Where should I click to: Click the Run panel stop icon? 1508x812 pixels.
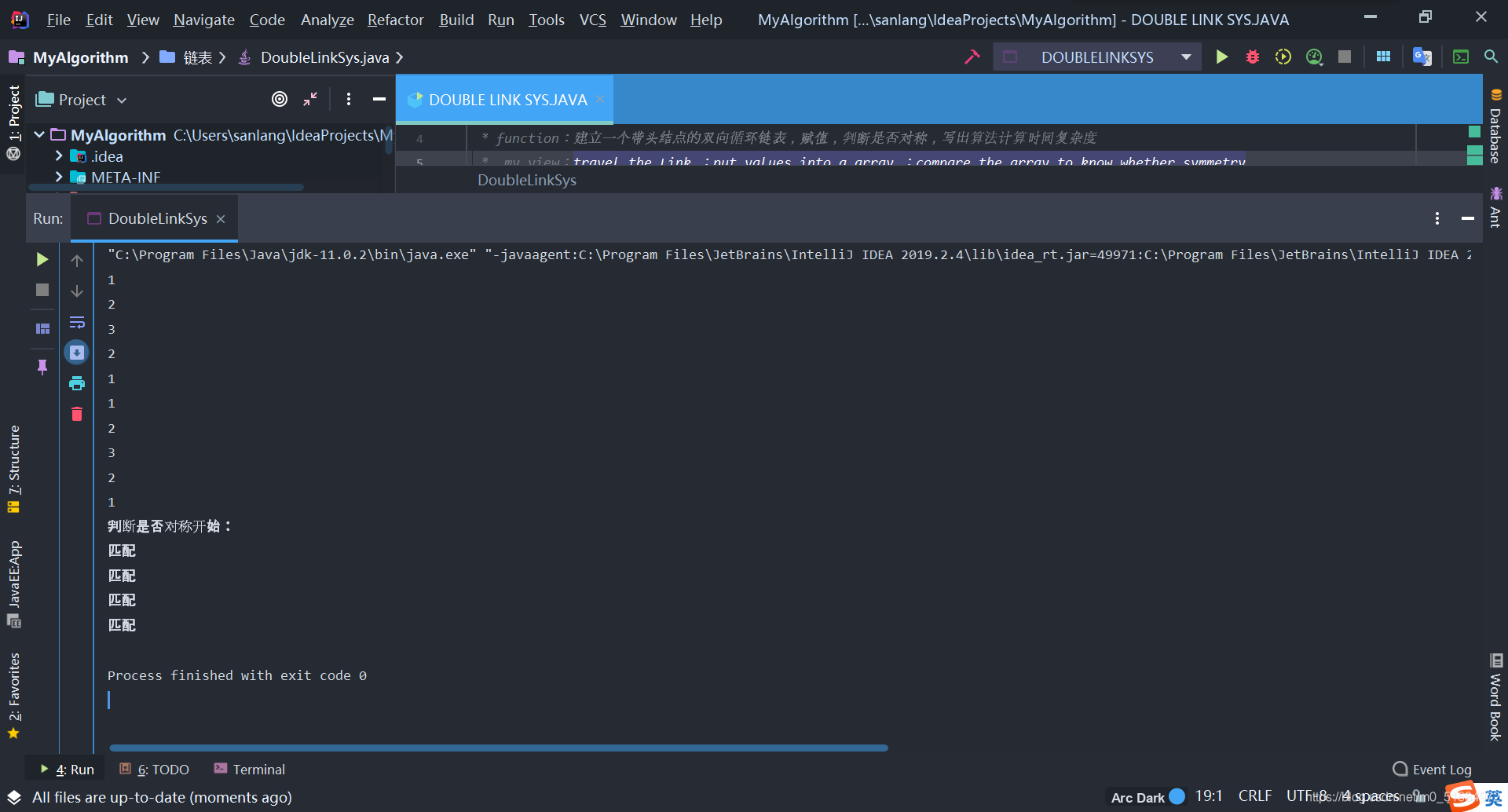[42, 290]
